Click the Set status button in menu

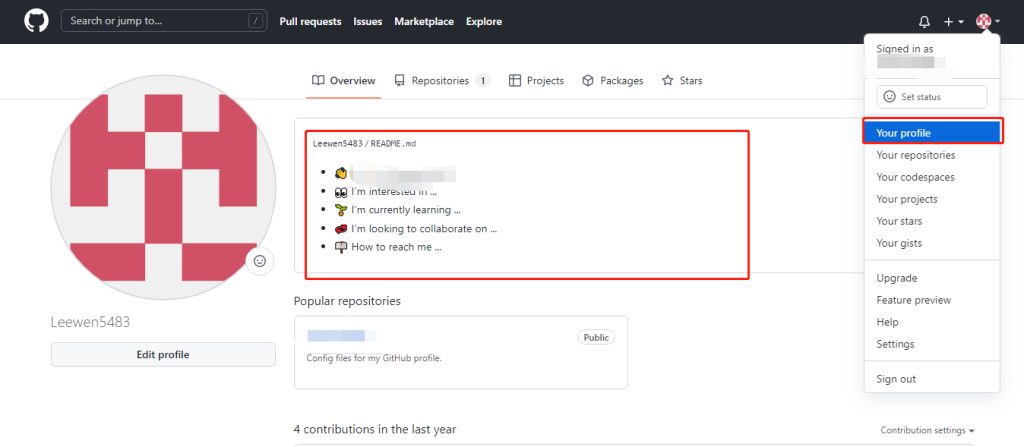pyautogui.click(x=932, y=97)
